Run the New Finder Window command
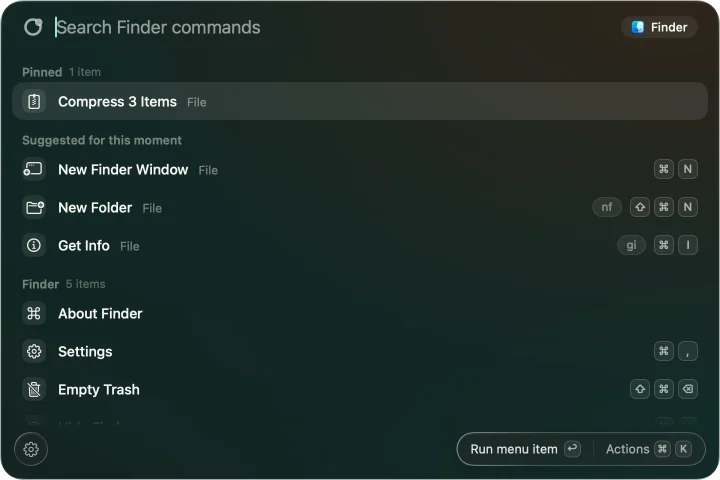This screenshot has width=720, height=480. 360,169
